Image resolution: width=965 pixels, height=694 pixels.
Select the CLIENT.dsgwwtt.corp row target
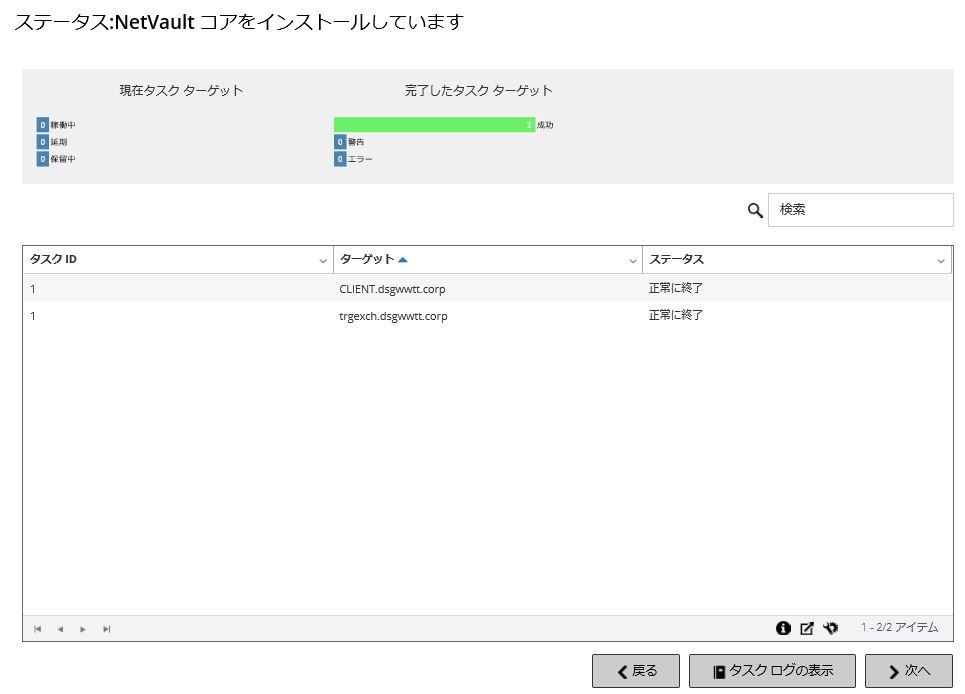tap(392, 289)
